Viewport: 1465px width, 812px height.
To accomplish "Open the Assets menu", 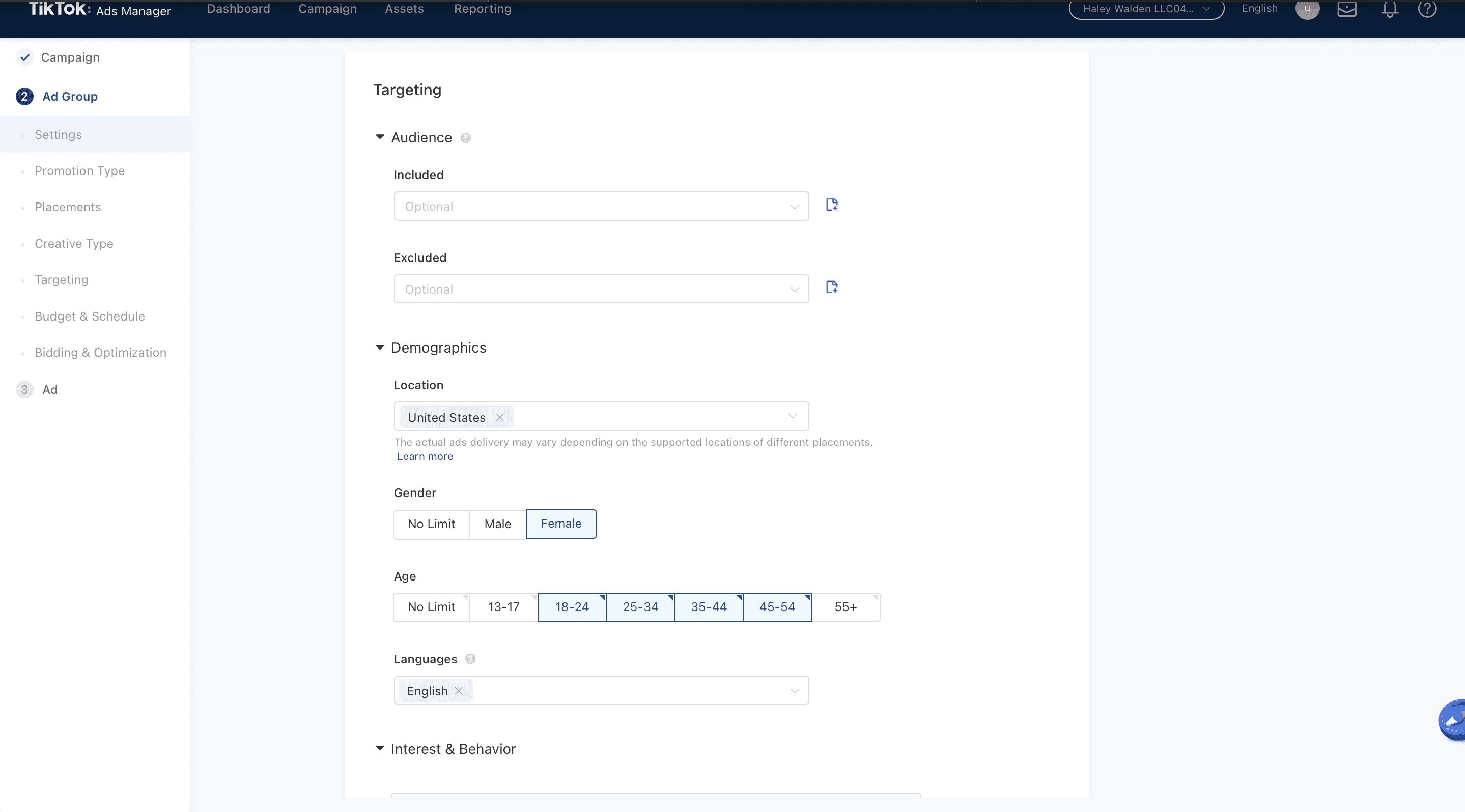I will point(404,9).
